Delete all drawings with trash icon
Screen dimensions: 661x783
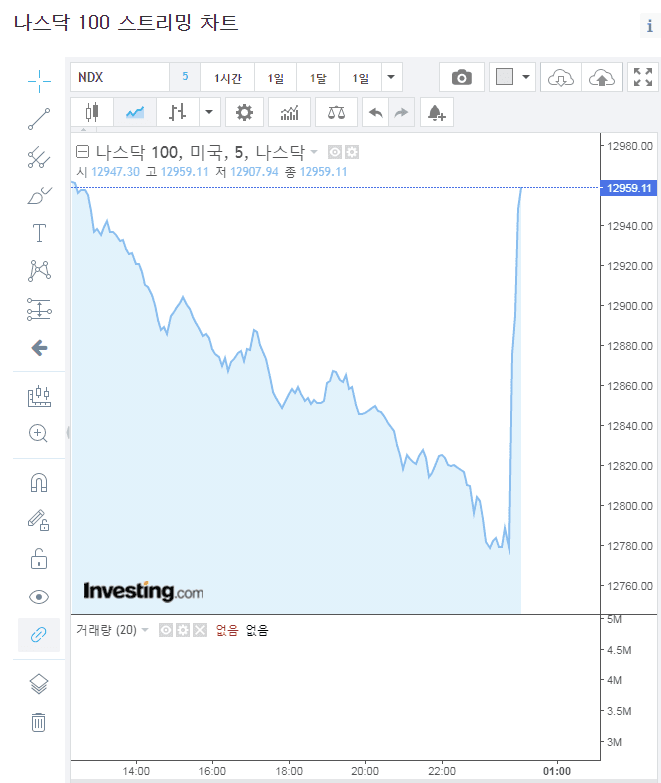tap(39, 722)
